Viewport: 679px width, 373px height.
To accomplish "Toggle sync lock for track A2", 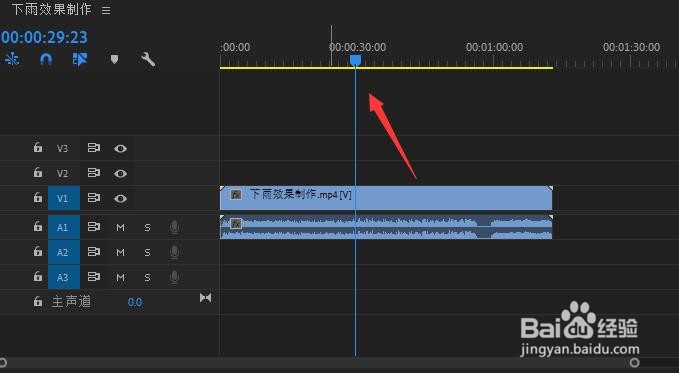I will 94,252.
